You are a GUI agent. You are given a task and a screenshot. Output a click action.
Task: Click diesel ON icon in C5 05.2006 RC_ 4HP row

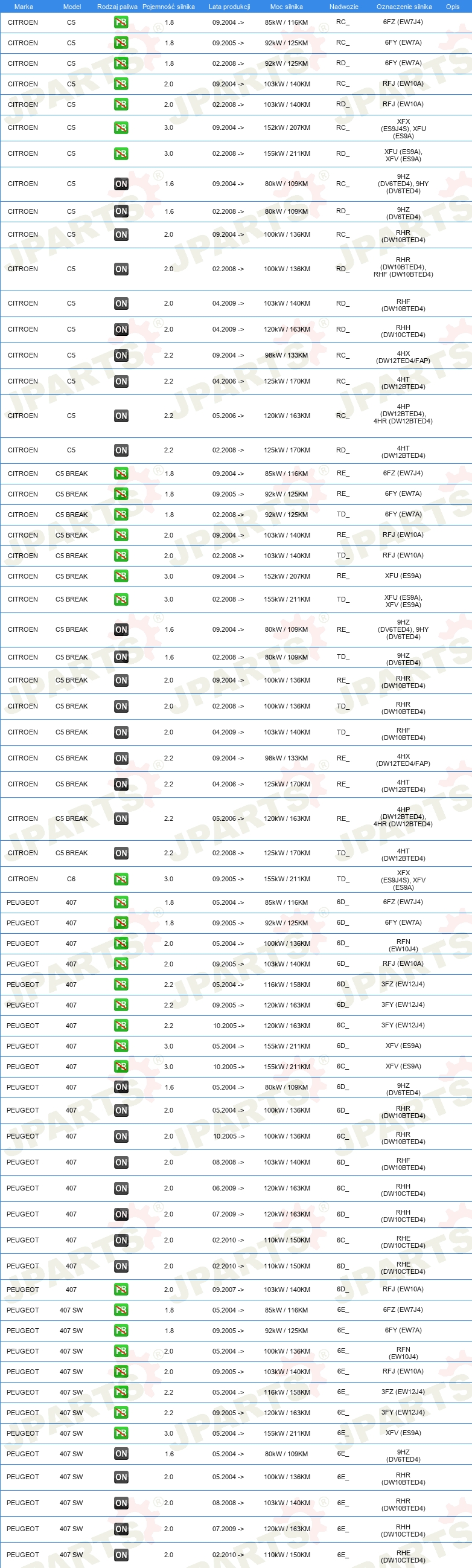tap(121, 416)
